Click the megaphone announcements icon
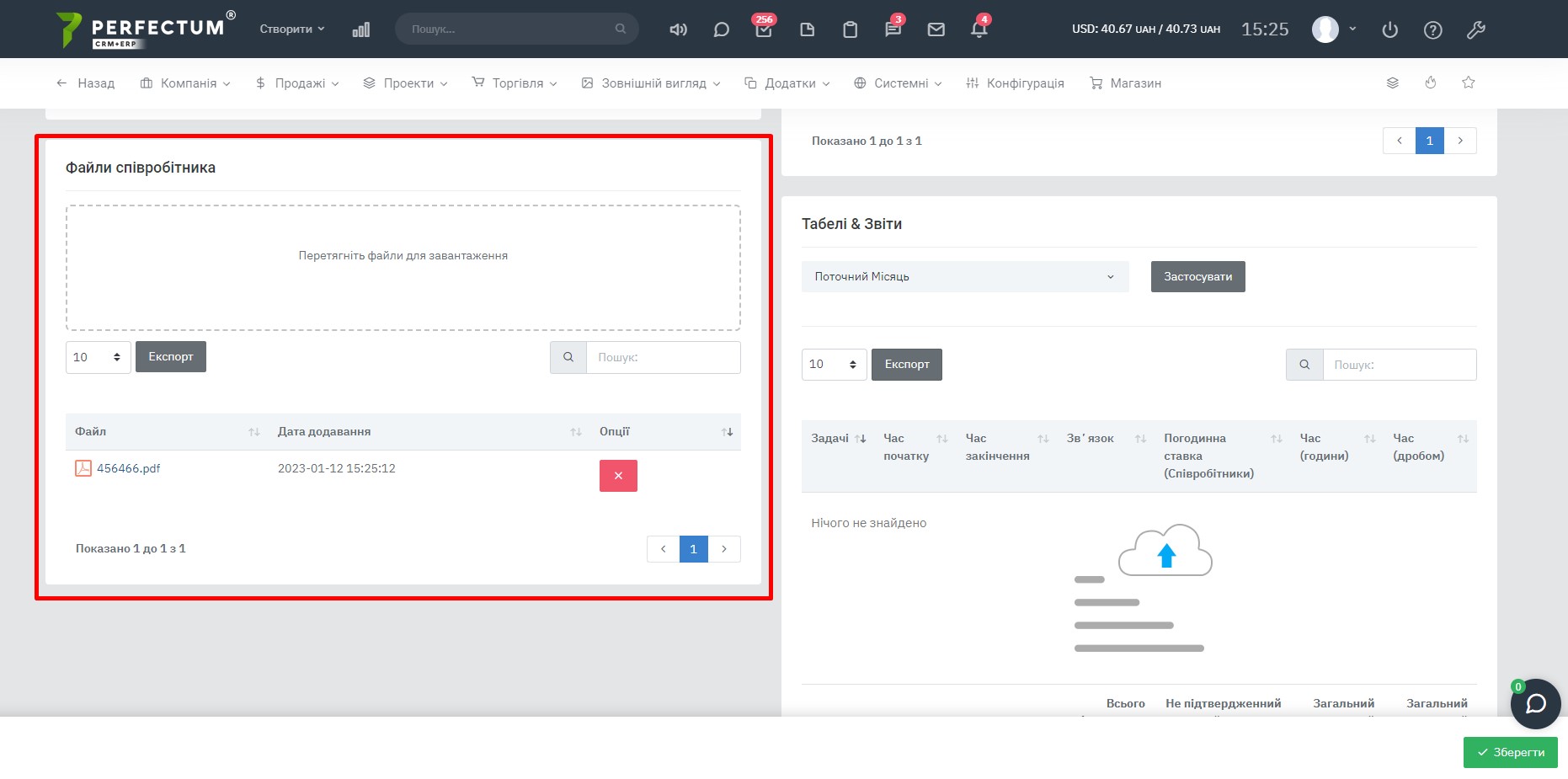 (678, 29)
